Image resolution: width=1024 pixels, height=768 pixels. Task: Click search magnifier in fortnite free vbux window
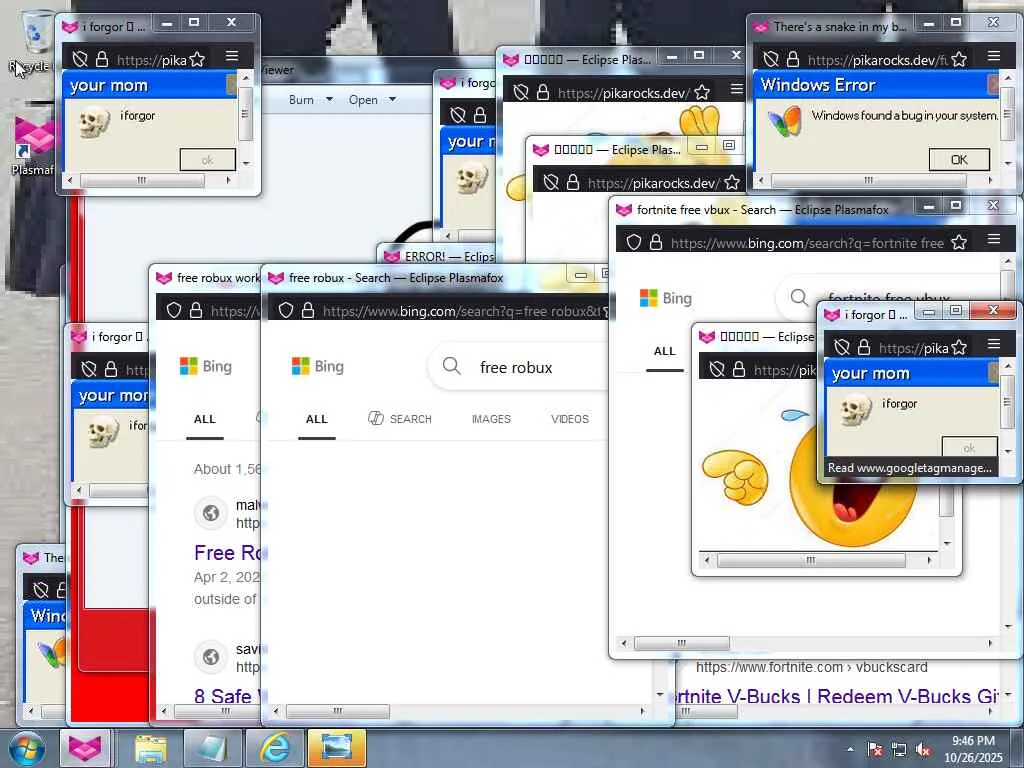click(x=799, y=298)
